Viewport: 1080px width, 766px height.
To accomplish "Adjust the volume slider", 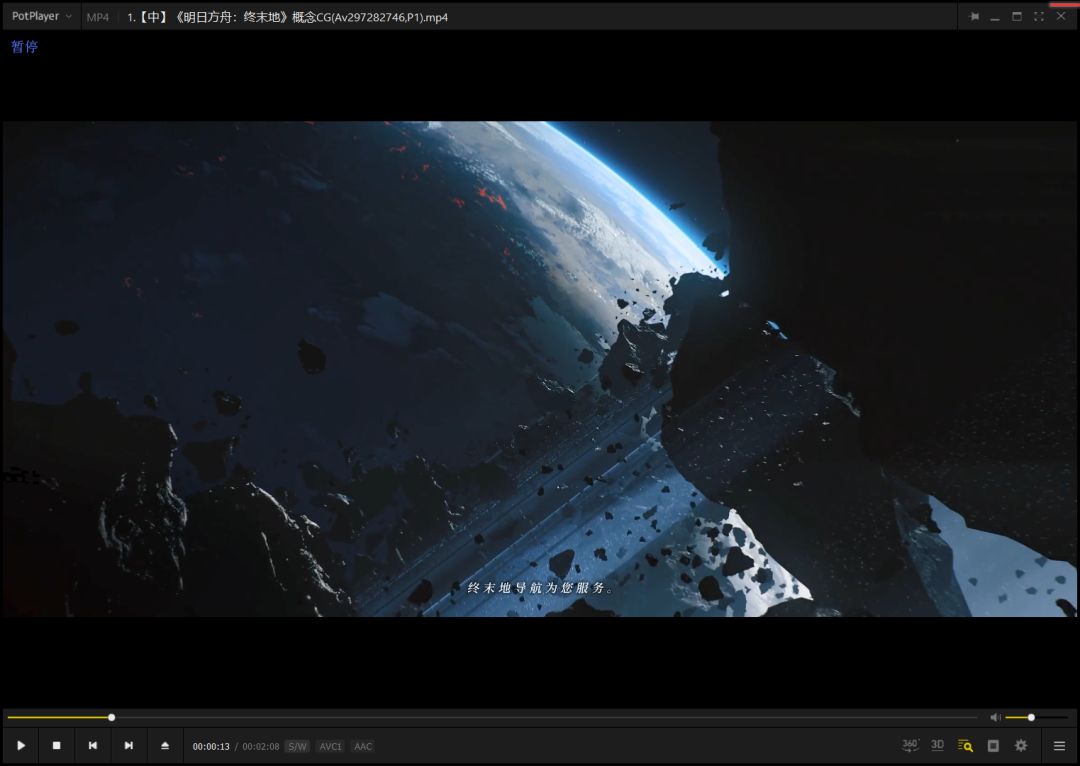I will tap(1031, 717).
